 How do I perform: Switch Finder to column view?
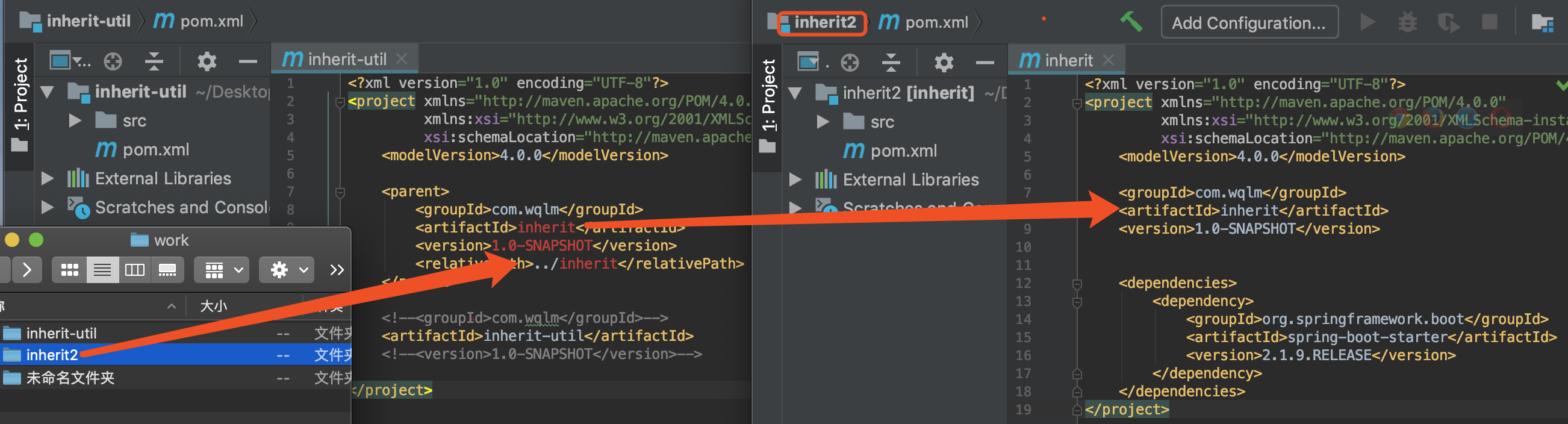click(134, 270)
